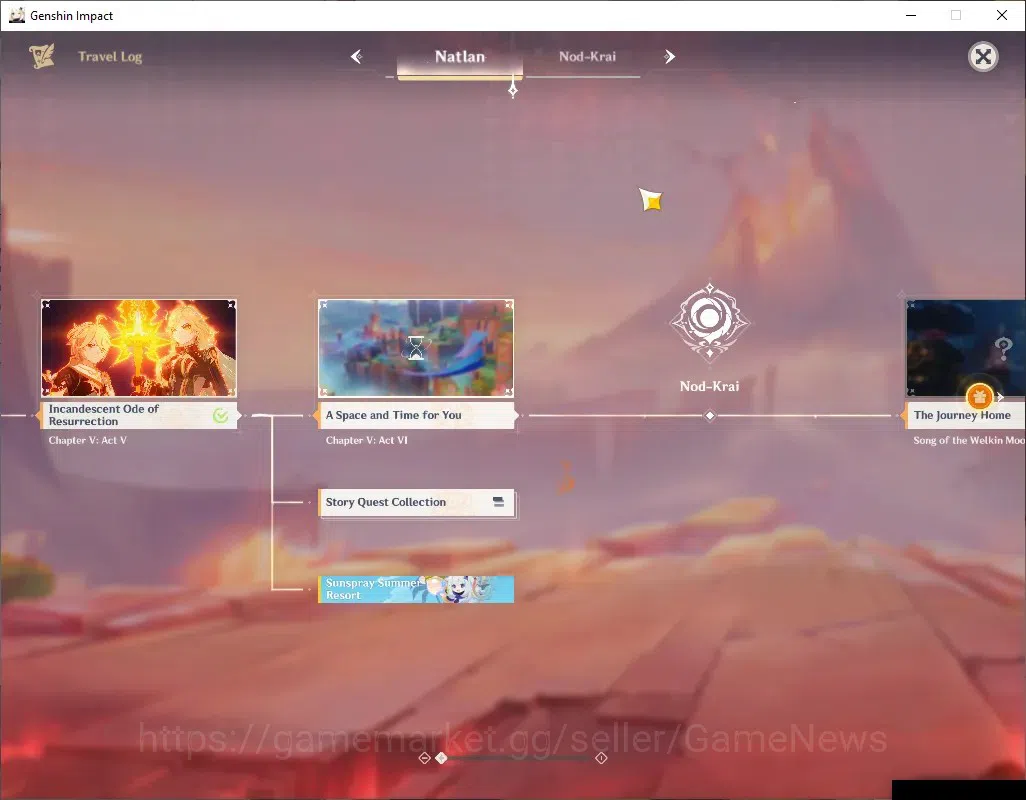Go to next region with right arrow
This screenshot has width=1026, height=800.
pyautogui.click(x=669, y=57)
